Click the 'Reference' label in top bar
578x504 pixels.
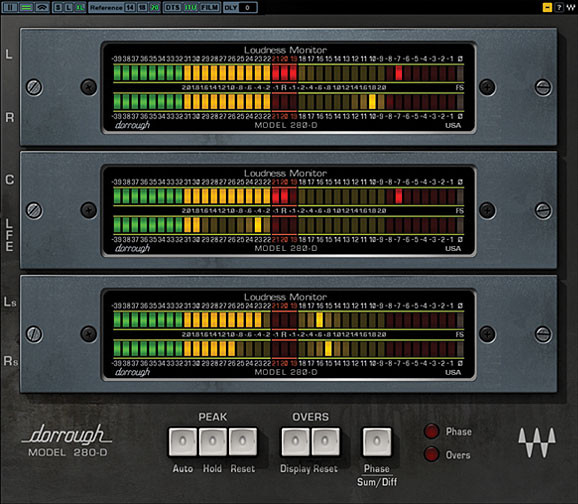pyautogui.click(x=106, y=7)
